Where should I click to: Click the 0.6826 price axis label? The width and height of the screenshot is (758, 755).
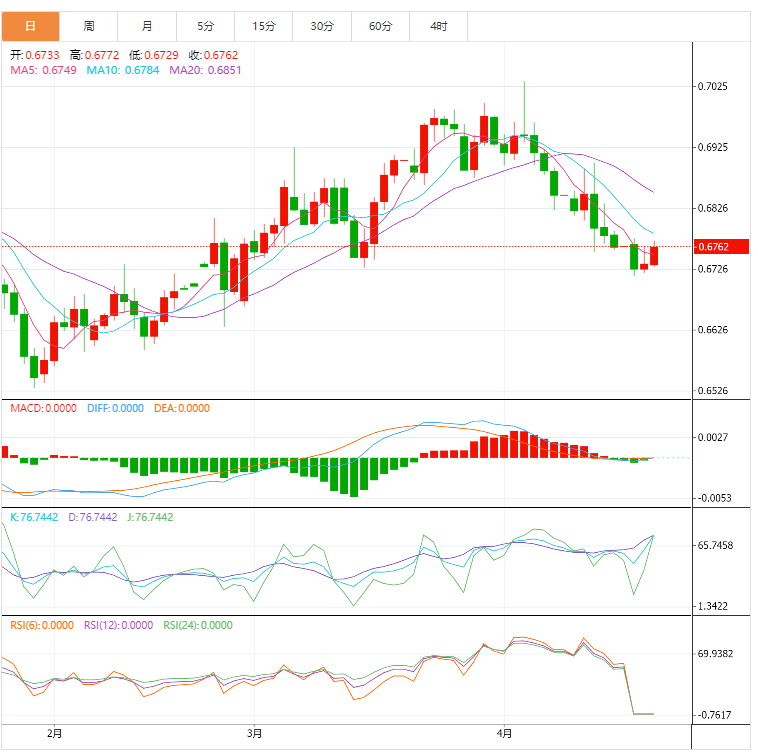(x=713, y=208)
